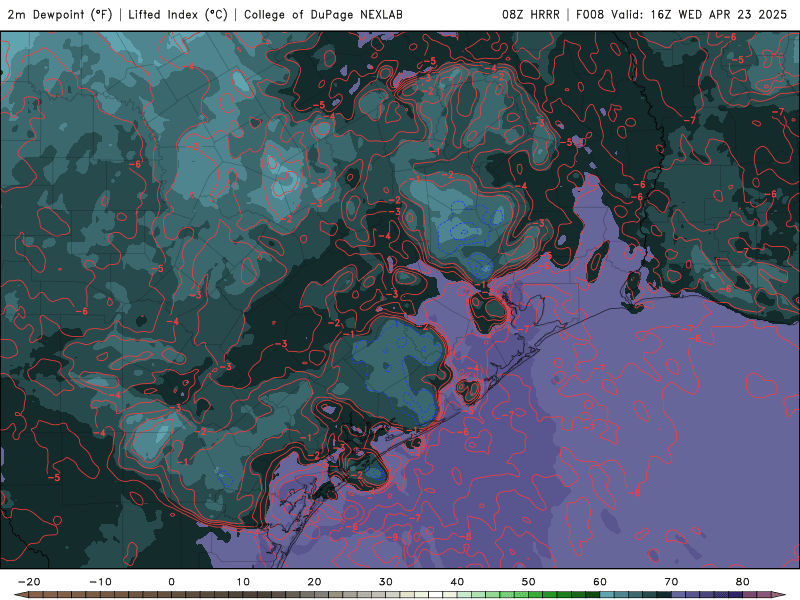Viewport: 800px width, 600px height.
Task: Click the "Lifted Index (°C)" title text
Action: point(178,14)
